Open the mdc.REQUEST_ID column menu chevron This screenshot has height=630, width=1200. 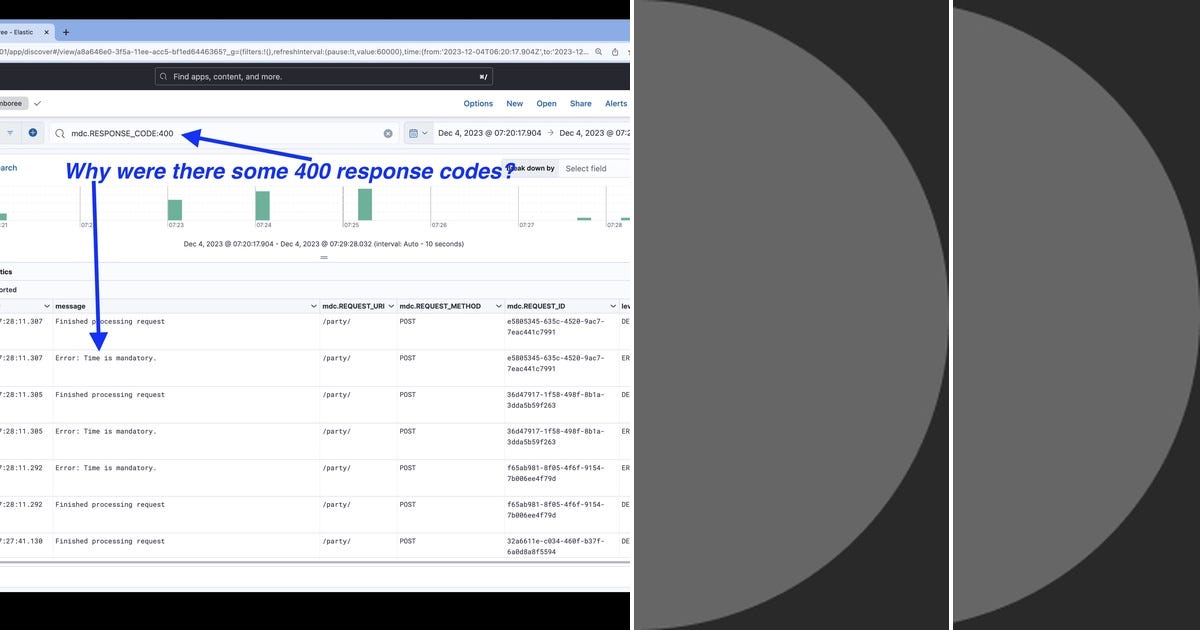612,306
